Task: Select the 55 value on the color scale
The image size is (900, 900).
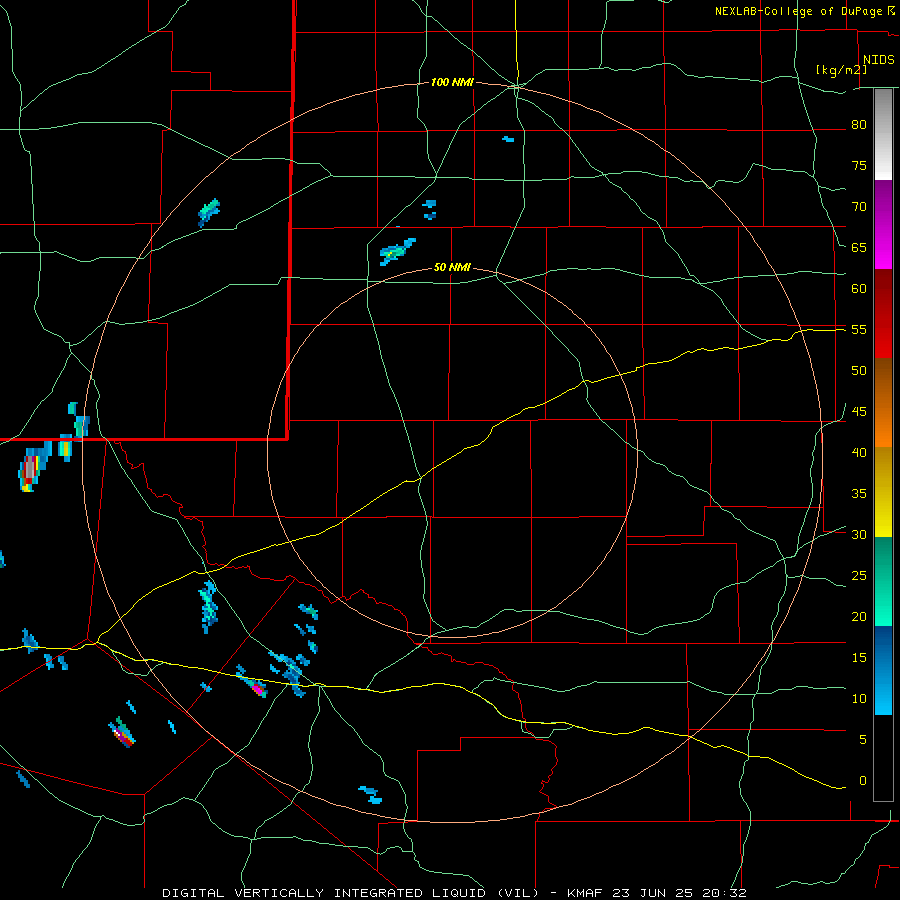Action: (859, 329)
